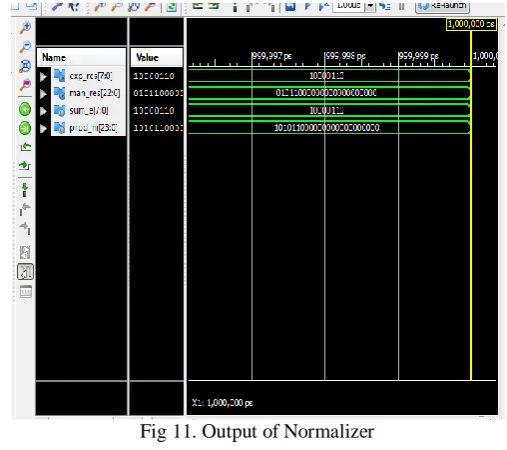Viewport: 507px width, 450px height.
Task: Click the Zoom to Full View icon
Action: tap(25, 66)
